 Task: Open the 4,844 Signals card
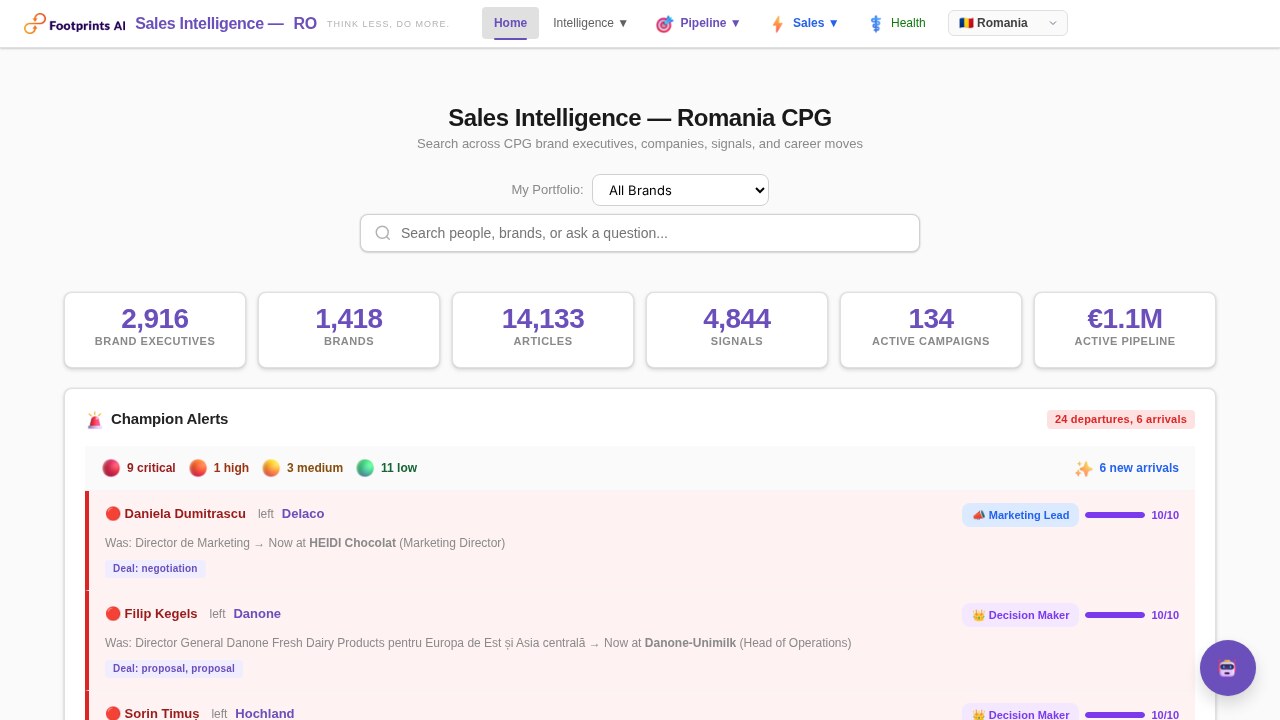(x=737, y=330)
